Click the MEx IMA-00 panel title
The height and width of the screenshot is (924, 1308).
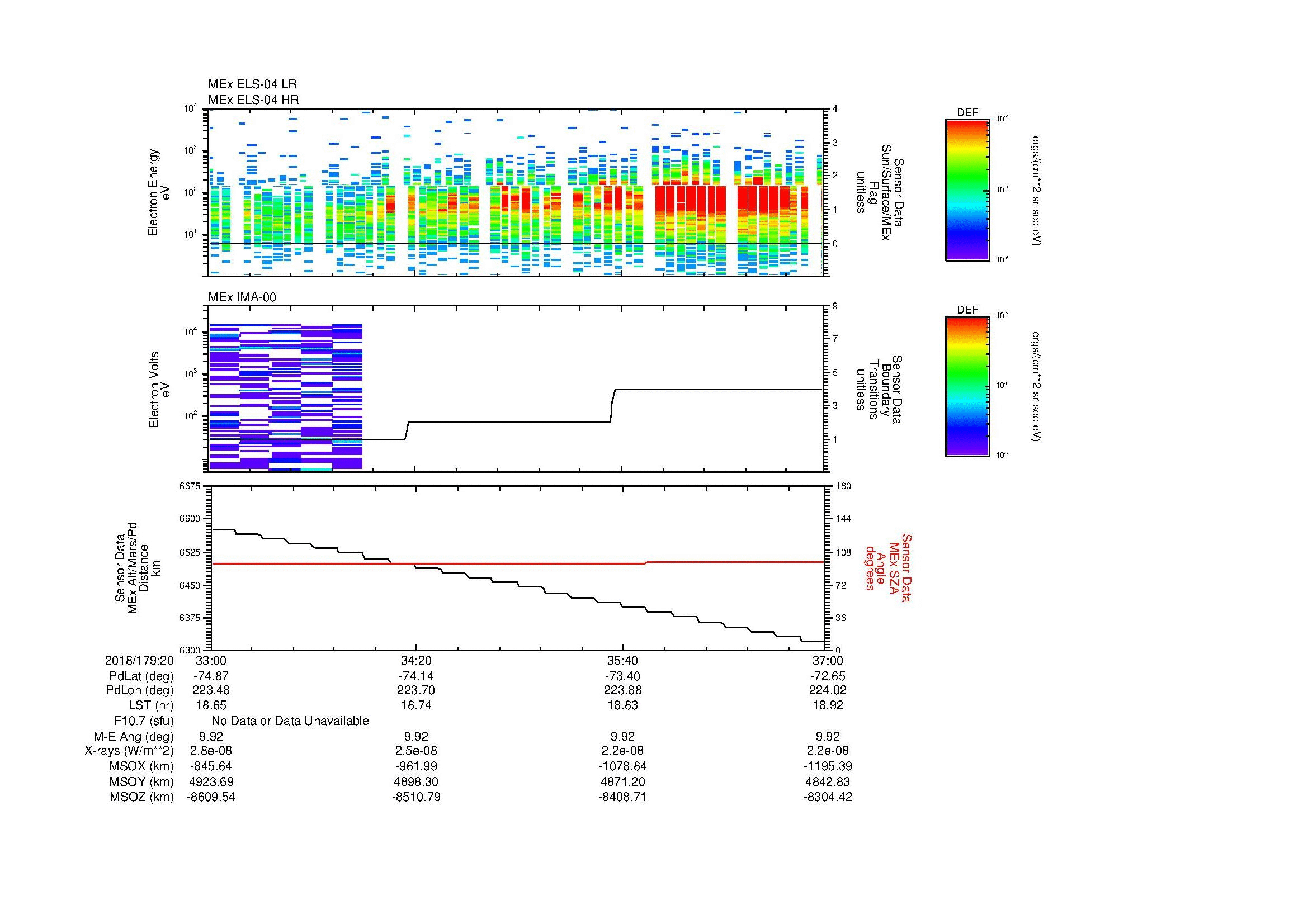[242, 297]
